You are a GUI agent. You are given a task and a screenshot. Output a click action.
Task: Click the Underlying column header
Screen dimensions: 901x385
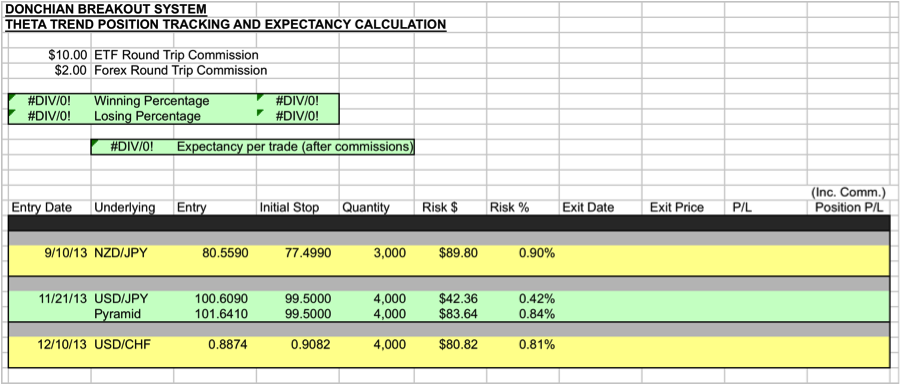click(132, 207)
